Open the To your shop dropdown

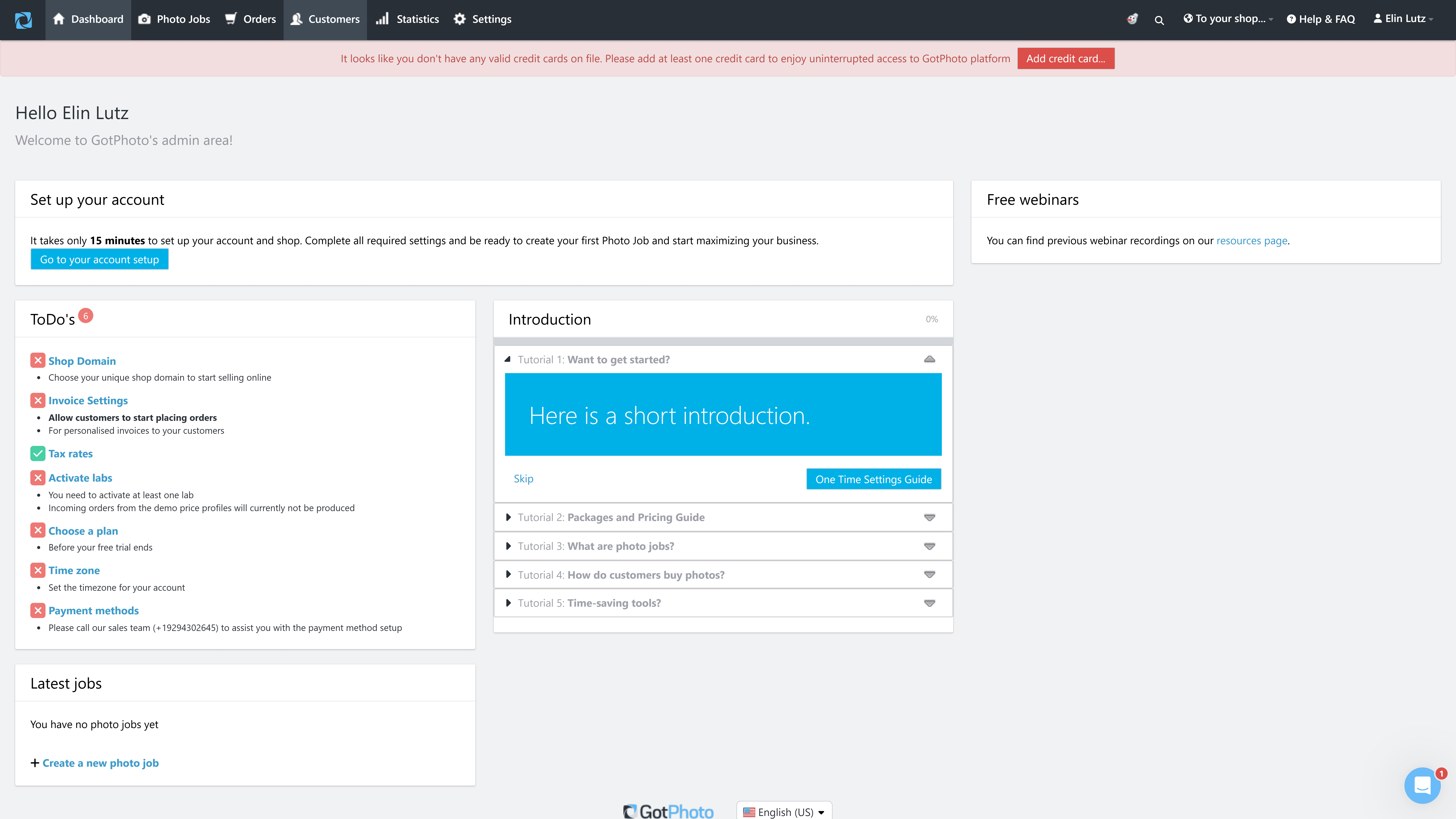(x=1228, y=19)
